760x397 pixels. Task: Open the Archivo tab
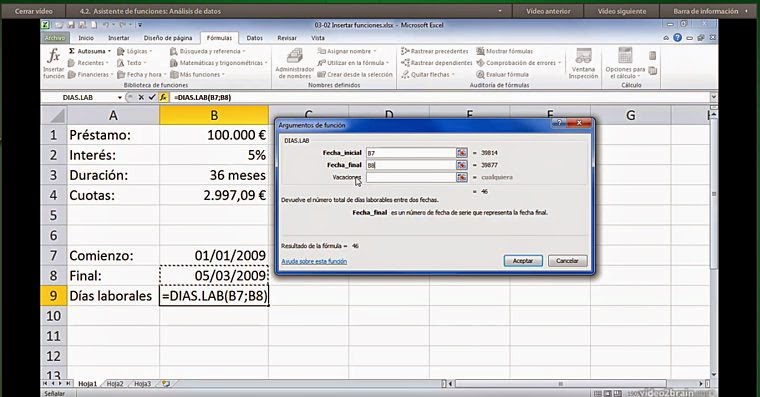pos(55,38)
